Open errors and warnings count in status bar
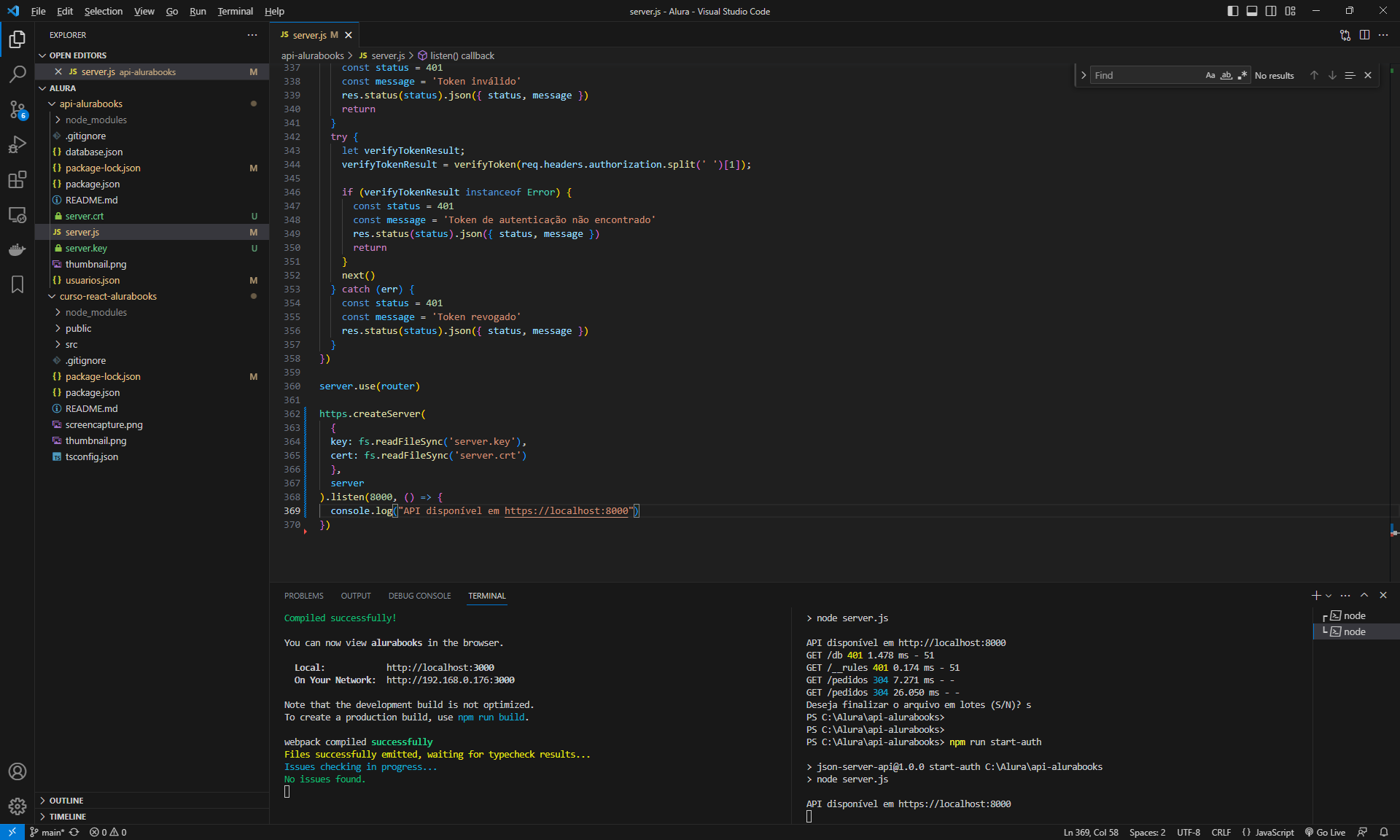The height and width of the screenshot is (840, 1400). click(x=108, y=832)
